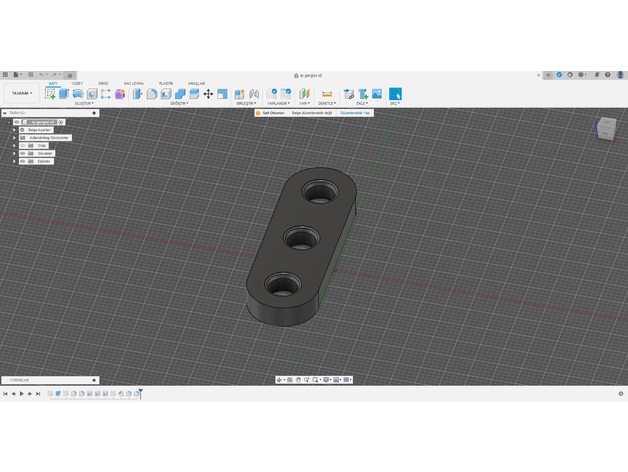Click the Düzenlenebilir Yap link
Screen dimensions: 628x472
(355, 113)
